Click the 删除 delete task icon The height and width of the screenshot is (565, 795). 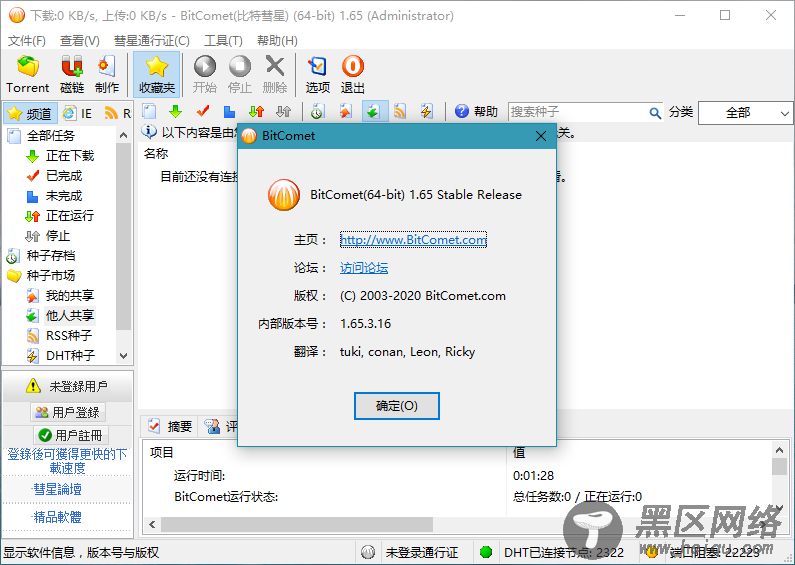pos(275,74)
